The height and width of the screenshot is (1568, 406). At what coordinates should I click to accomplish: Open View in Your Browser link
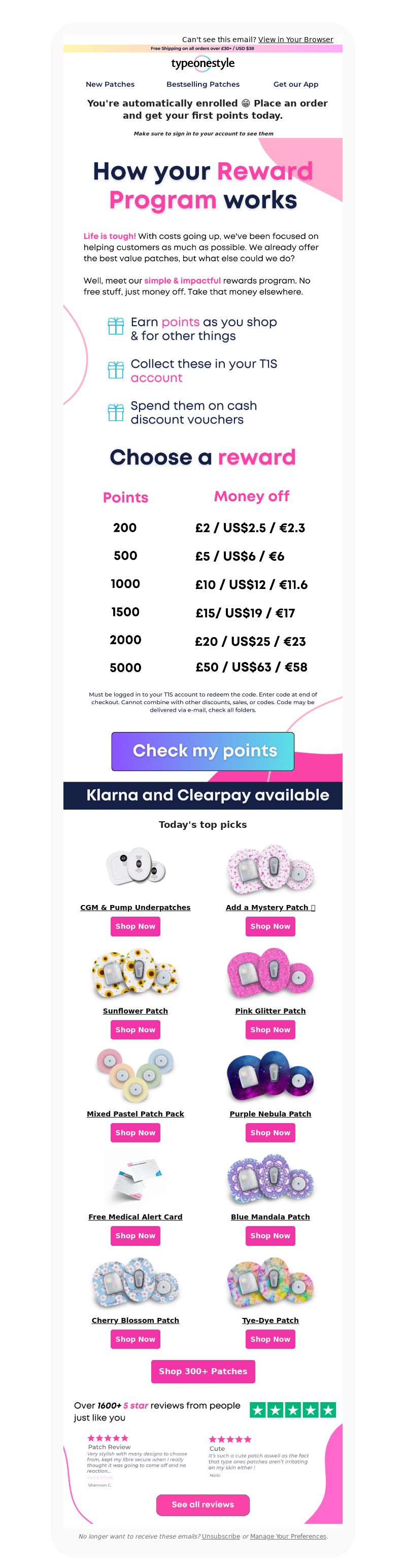(x=295, y=40)
